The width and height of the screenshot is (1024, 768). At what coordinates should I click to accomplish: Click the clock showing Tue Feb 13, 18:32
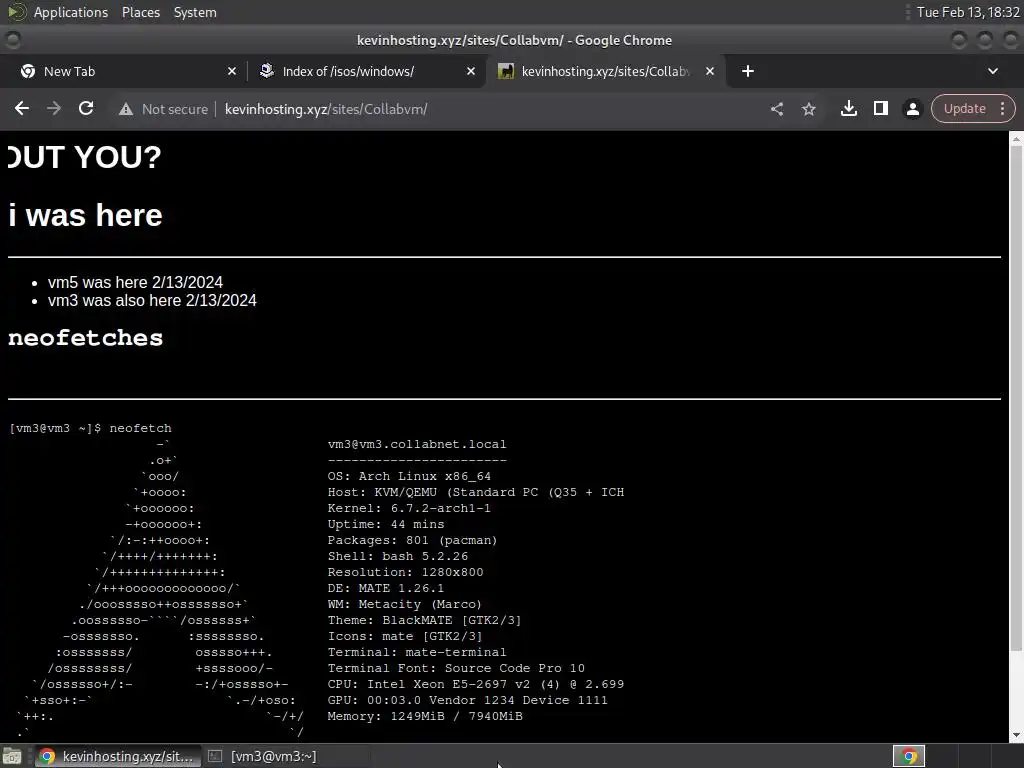[968, 12]
